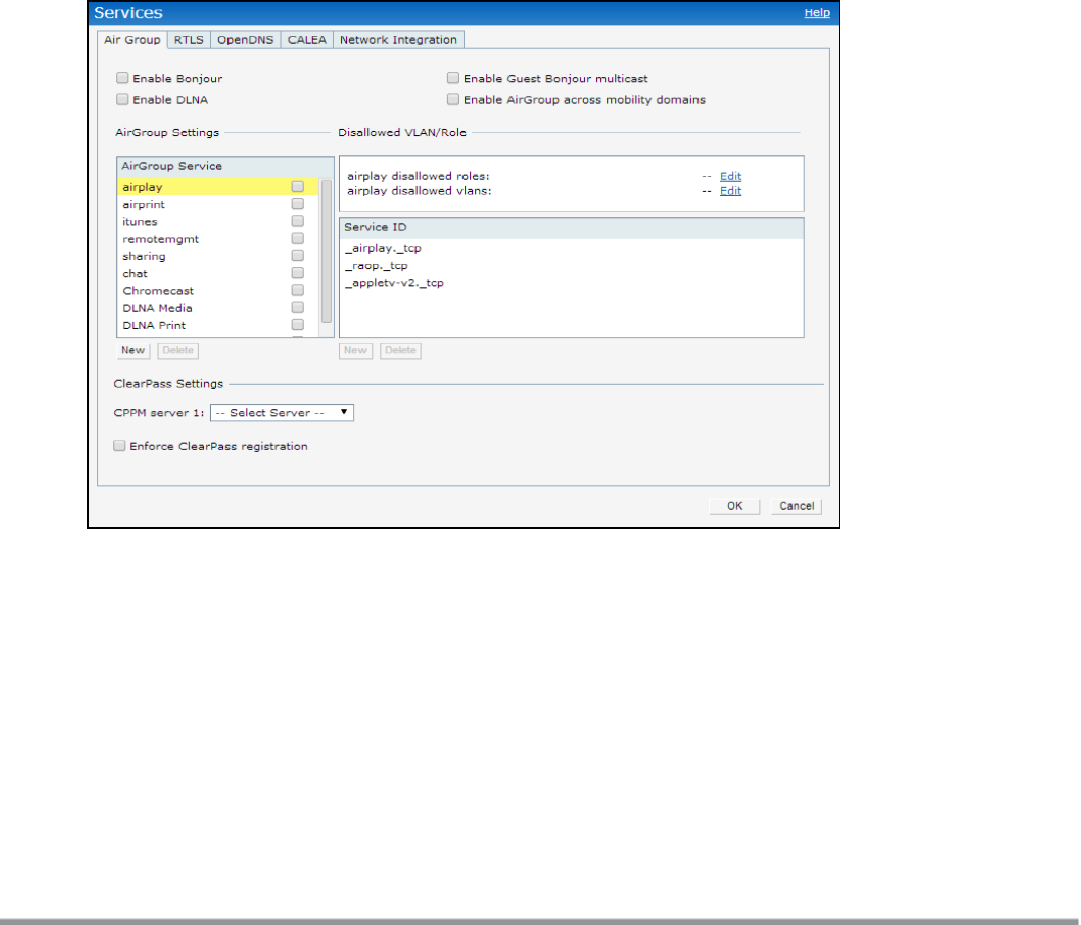Select the remotemgmt service row

218,238
